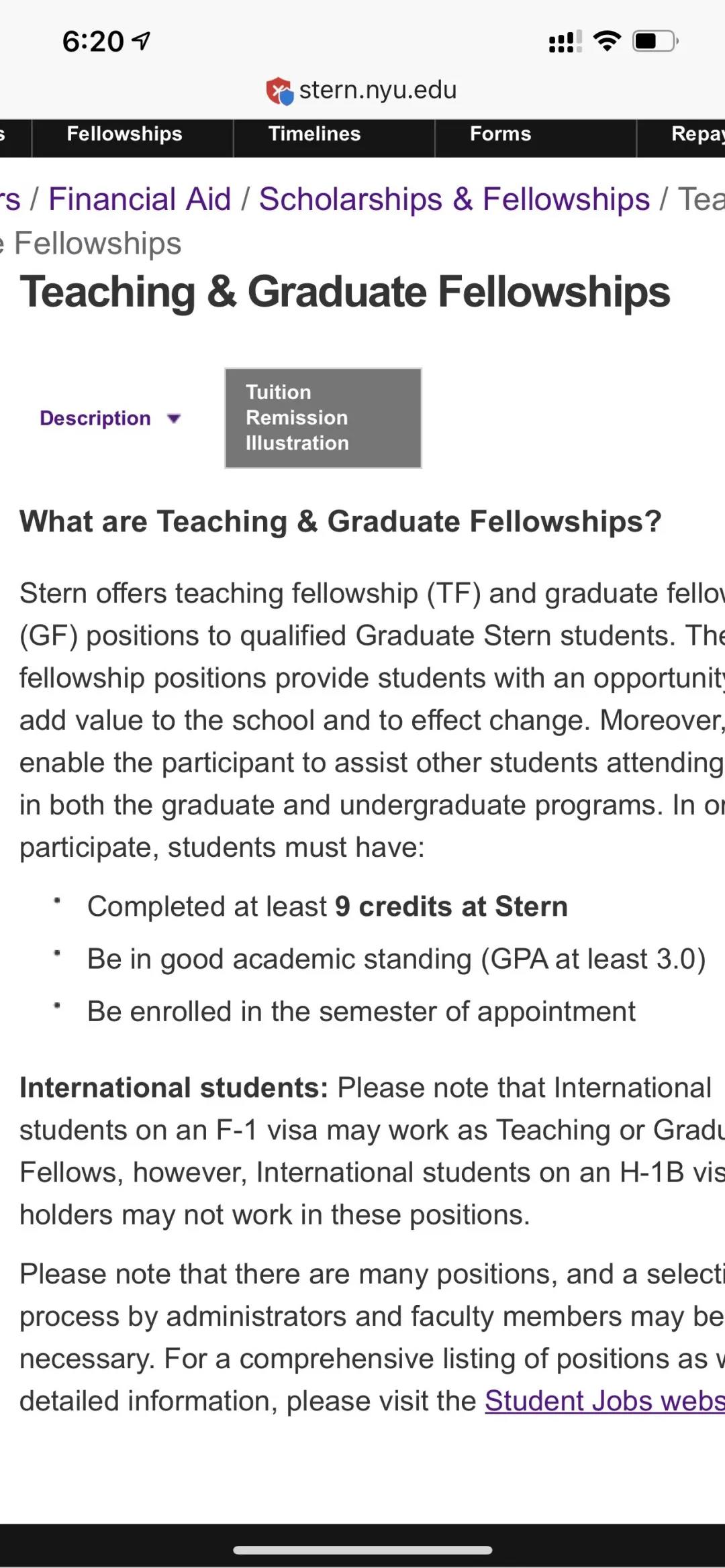Follow the Student Jobs website link
725x1568 pixels.
(x=604, y=1401)
